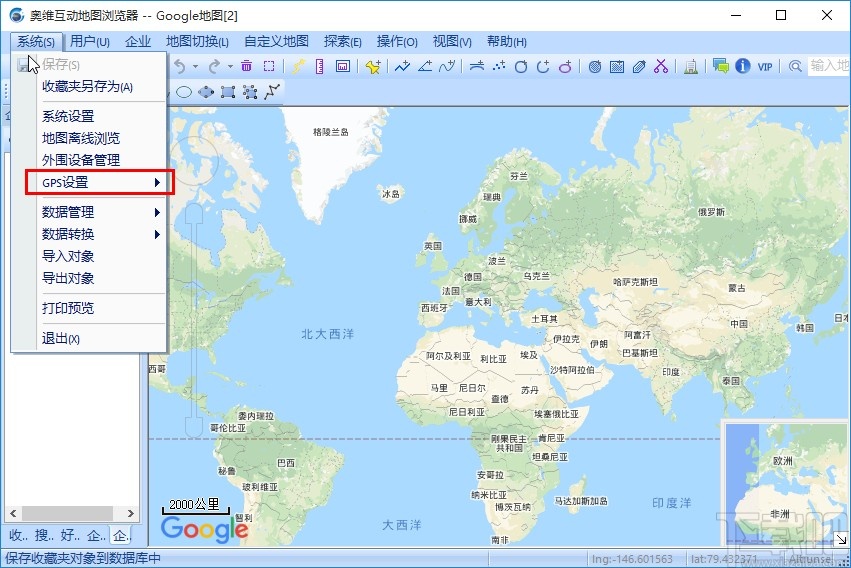Click the magnifier search icon
The height and width of the screenshot is (568, 851).
[795, 66]
